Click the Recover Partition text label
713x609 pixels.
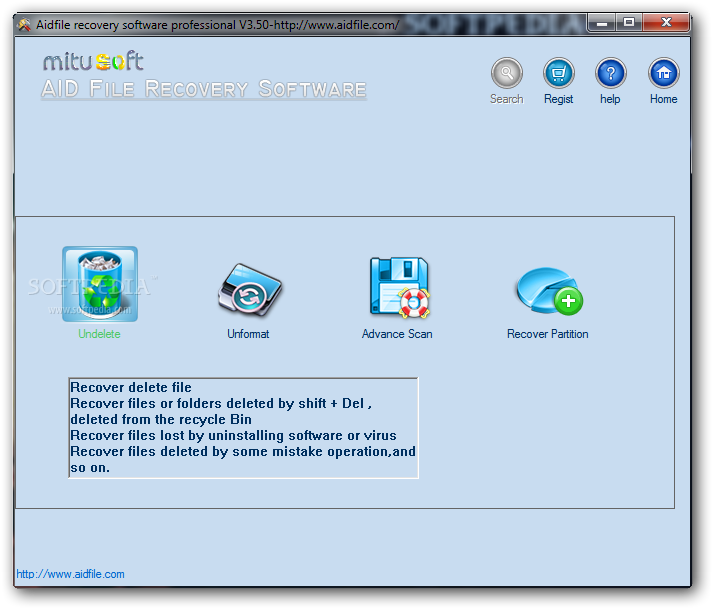(547, 334)
